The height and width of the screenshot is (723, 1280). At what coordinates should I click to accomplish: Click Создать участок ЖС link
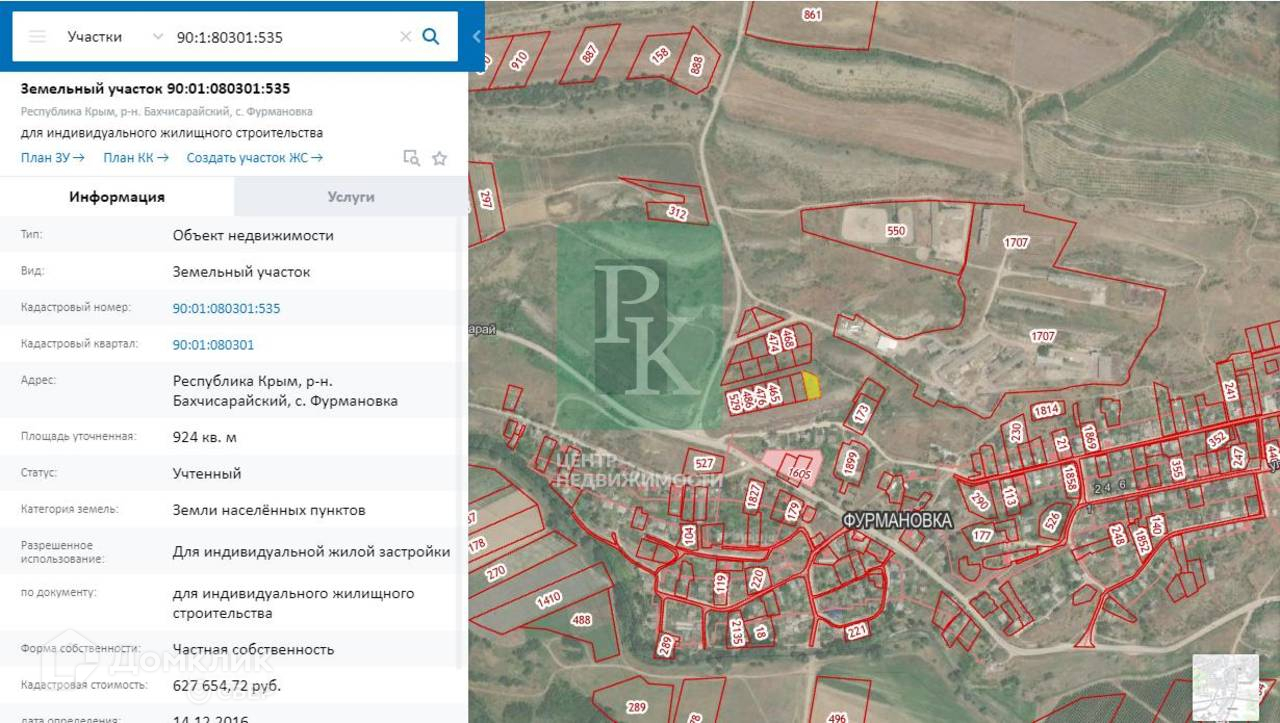pyautogui.click(x=254, y=158)
